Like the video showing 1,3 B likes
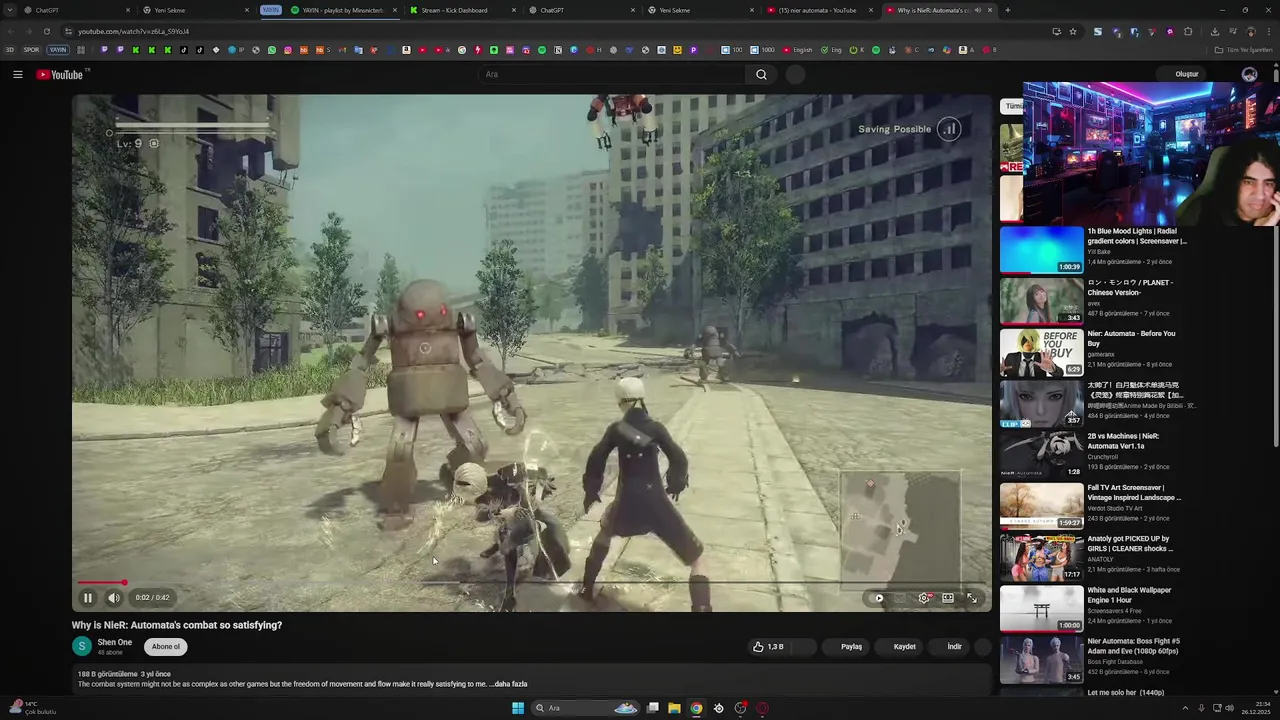The image size is (1280, 720). pyautogui.click(x=769, y=647)
